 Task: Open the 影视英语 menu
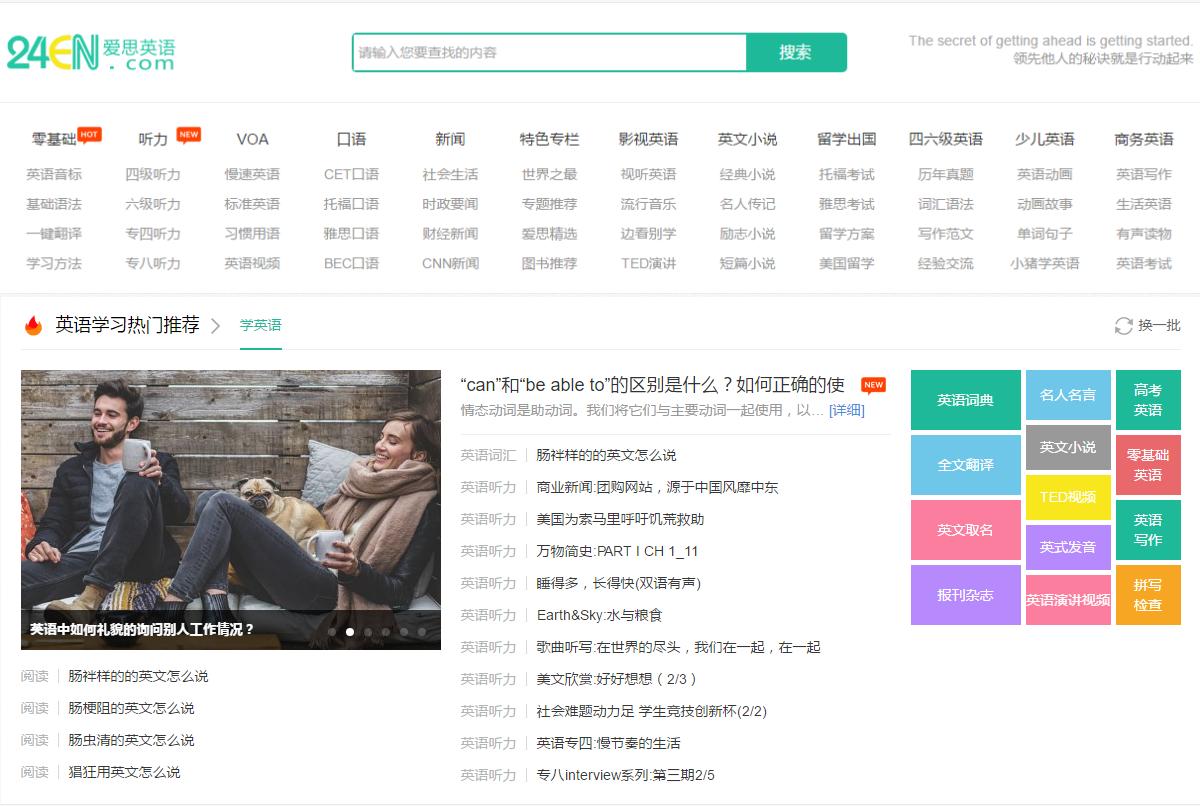648,139
